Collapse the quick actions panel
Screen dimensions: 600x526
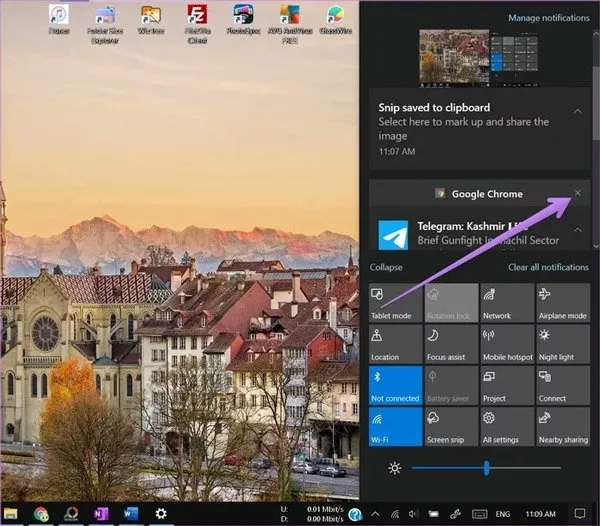click(386, 267)
